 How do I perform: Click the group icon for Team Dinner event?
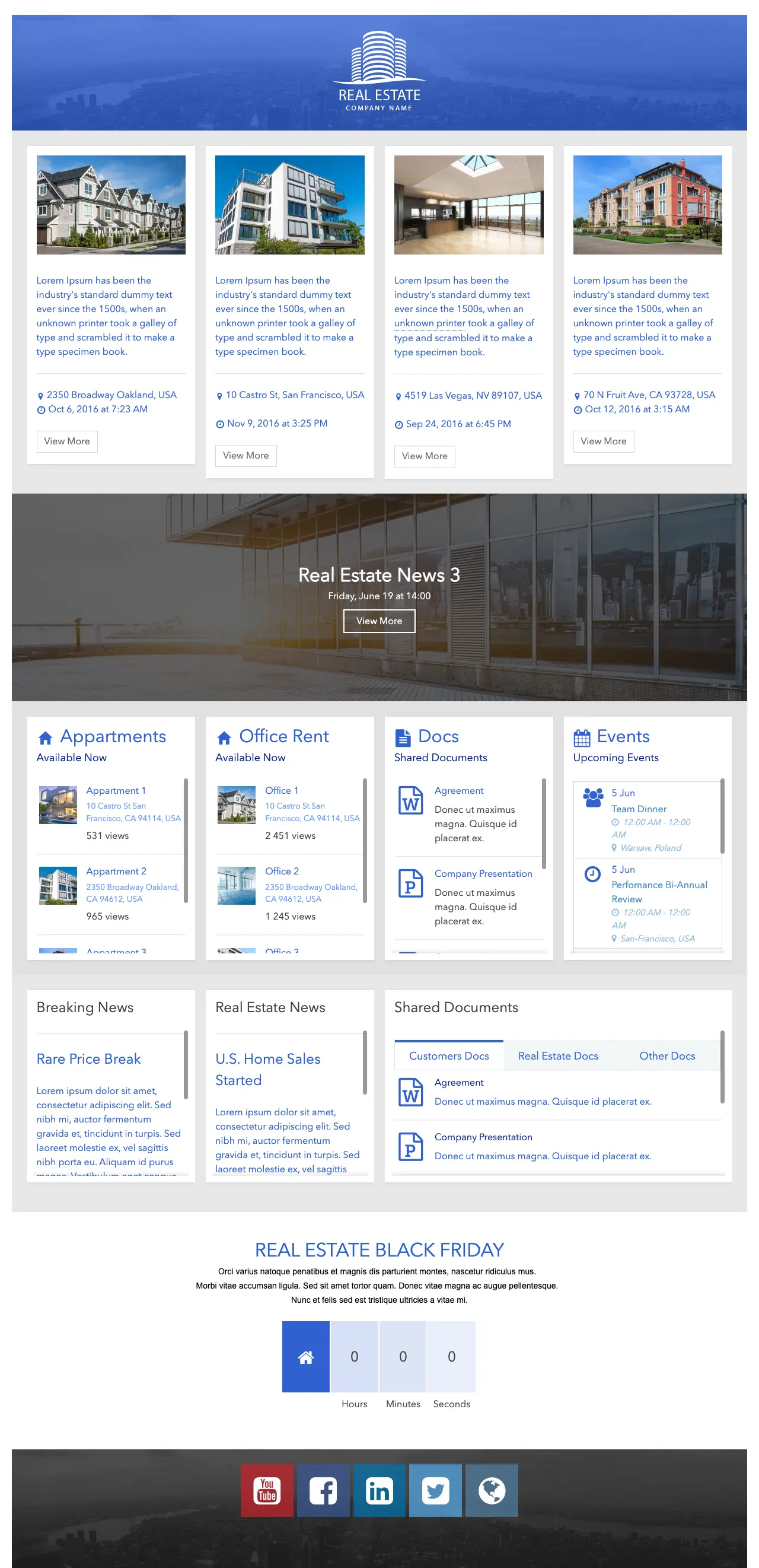click(x=593, y=797)
